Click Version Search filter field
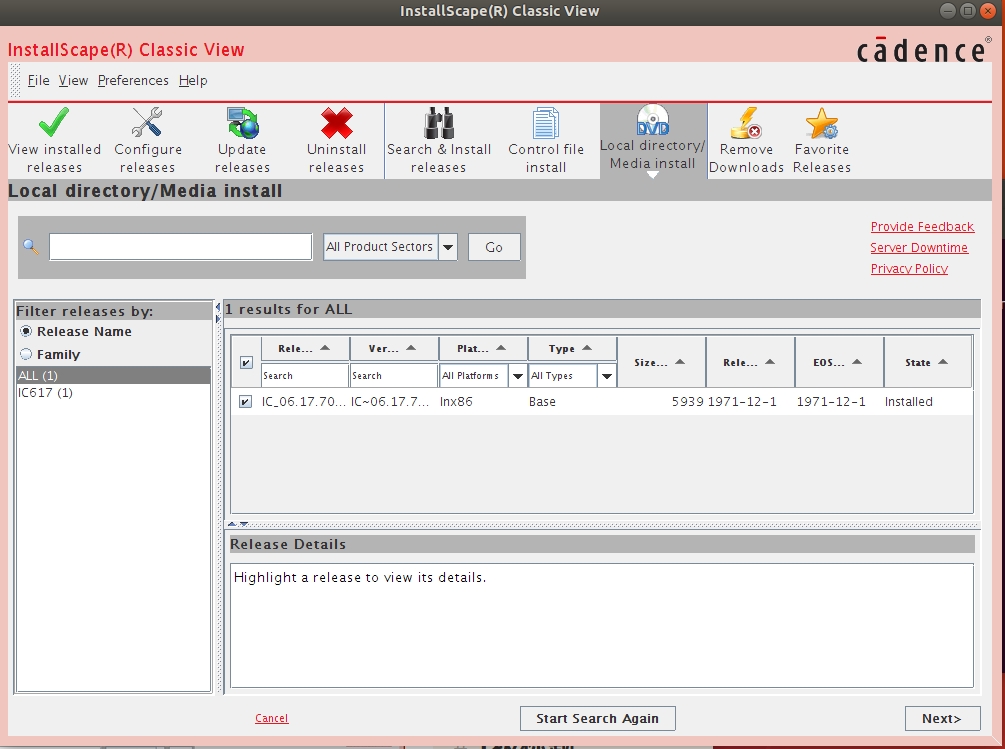 [394, 375]
